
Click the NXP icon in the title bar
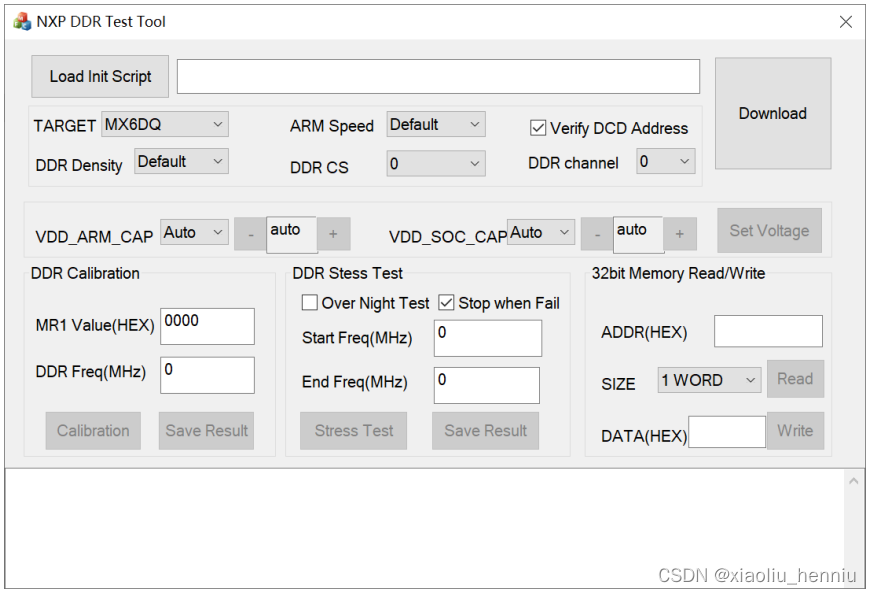coord(21,20)
